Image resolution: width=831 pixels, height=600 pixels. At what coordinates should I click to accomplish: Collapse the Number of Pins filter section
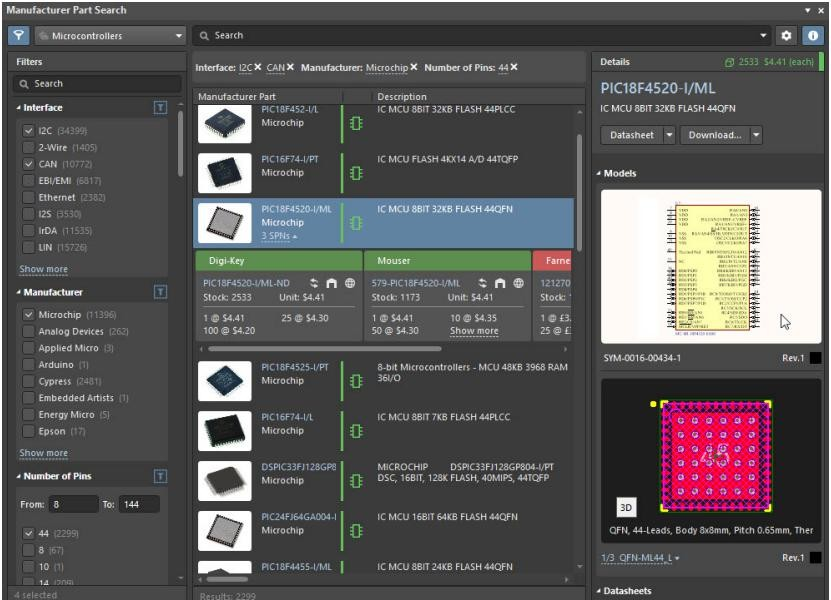(x=19, y=476)
